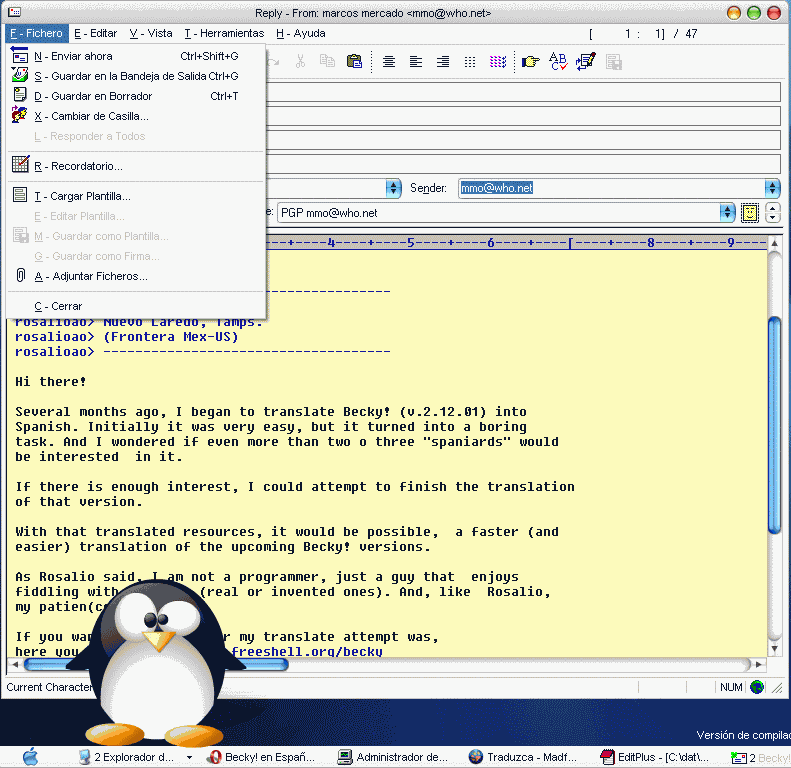
Task: Click the pointing hand toolbar icon
Action: click(x=530, y=62)
